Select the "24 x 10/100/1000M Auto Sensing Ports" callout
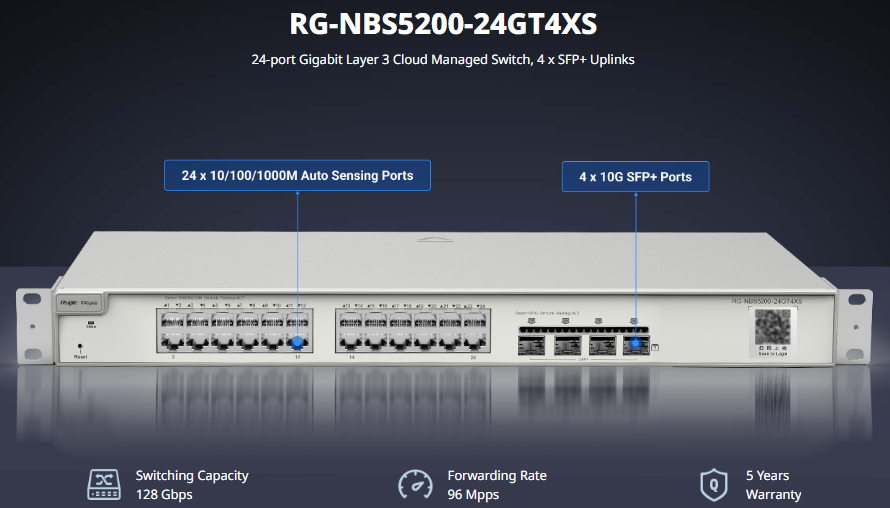Screen dimensions: 890x508 click(297, 175)
